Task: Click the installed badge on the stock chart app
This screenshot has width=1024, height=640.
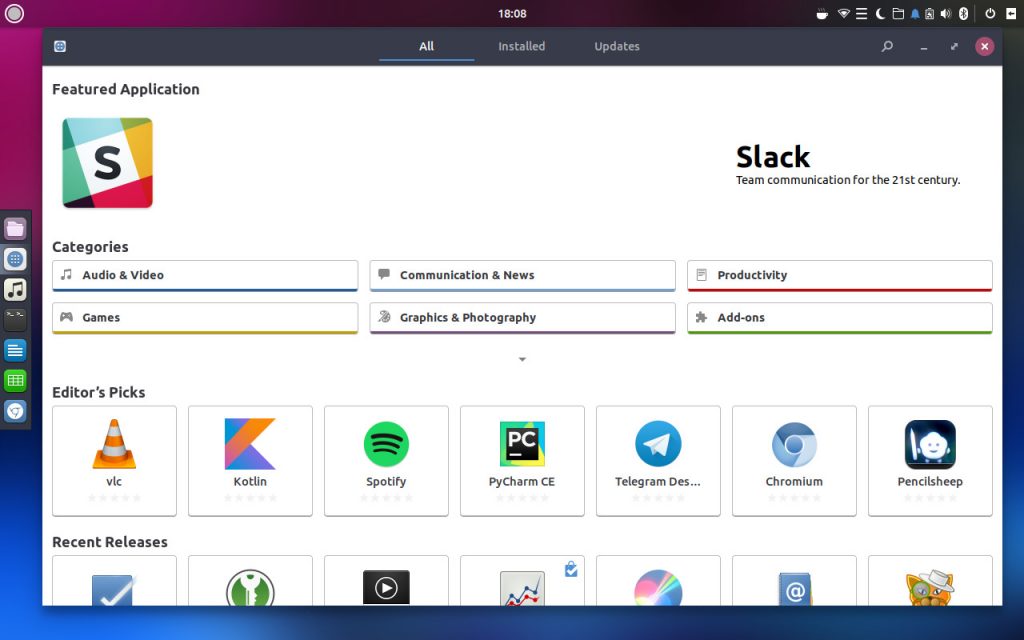Action: pyautogui.click(x=571, y=569)
